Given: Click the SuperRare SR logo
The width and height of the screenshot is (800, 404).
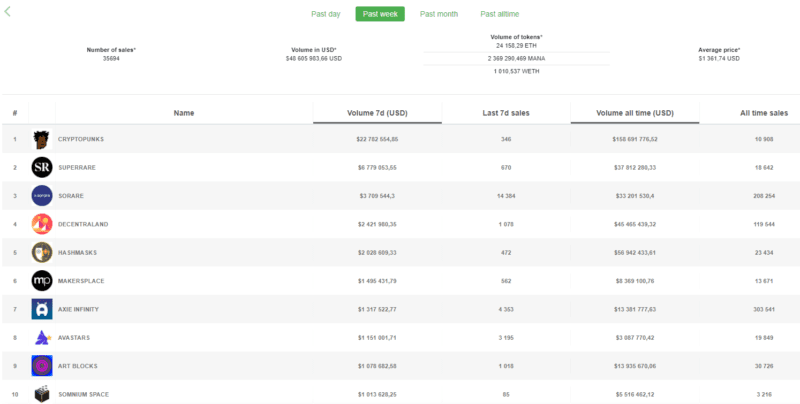Looking at the screenshot, I should point(42,167).
